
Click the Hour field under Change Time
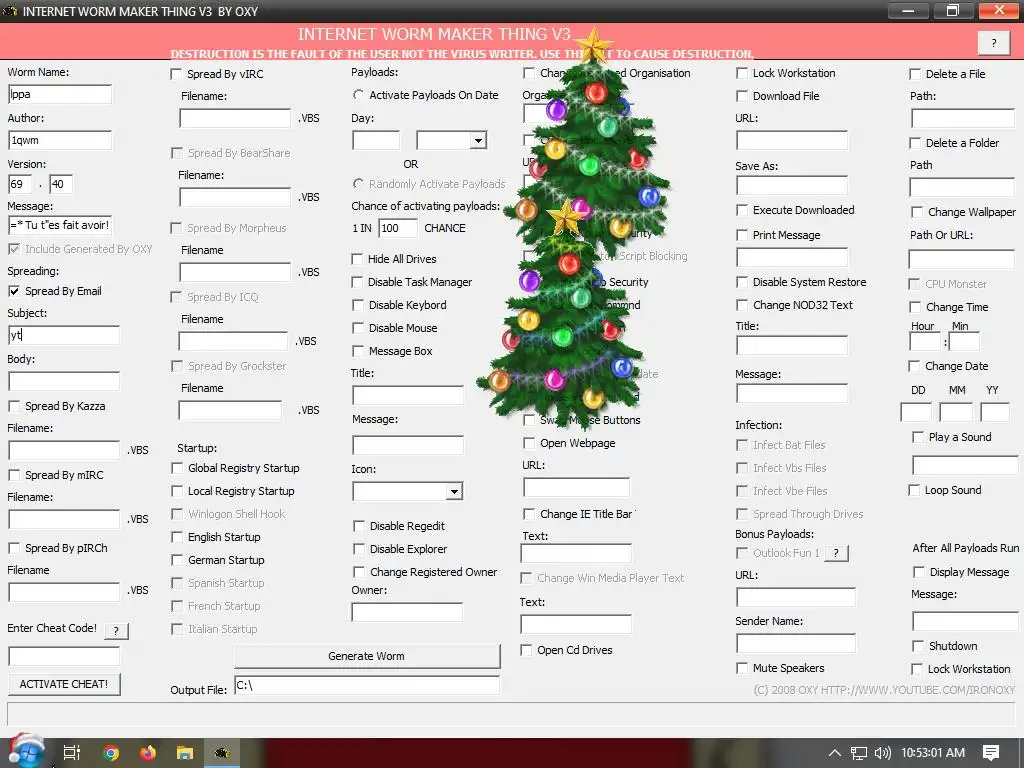click(x=925, y=342)
